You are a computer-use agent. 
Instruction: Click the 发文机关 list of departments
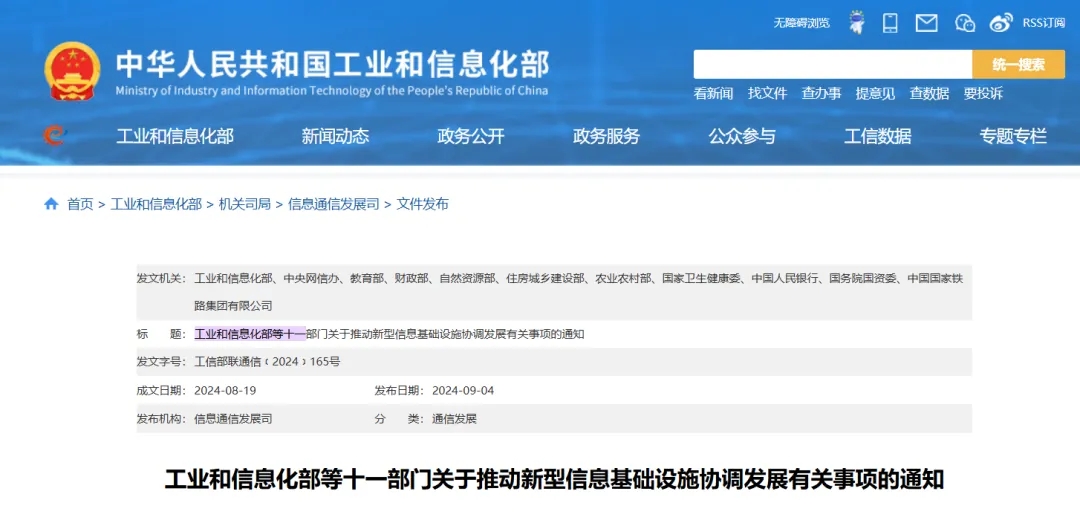pos(579,292)
